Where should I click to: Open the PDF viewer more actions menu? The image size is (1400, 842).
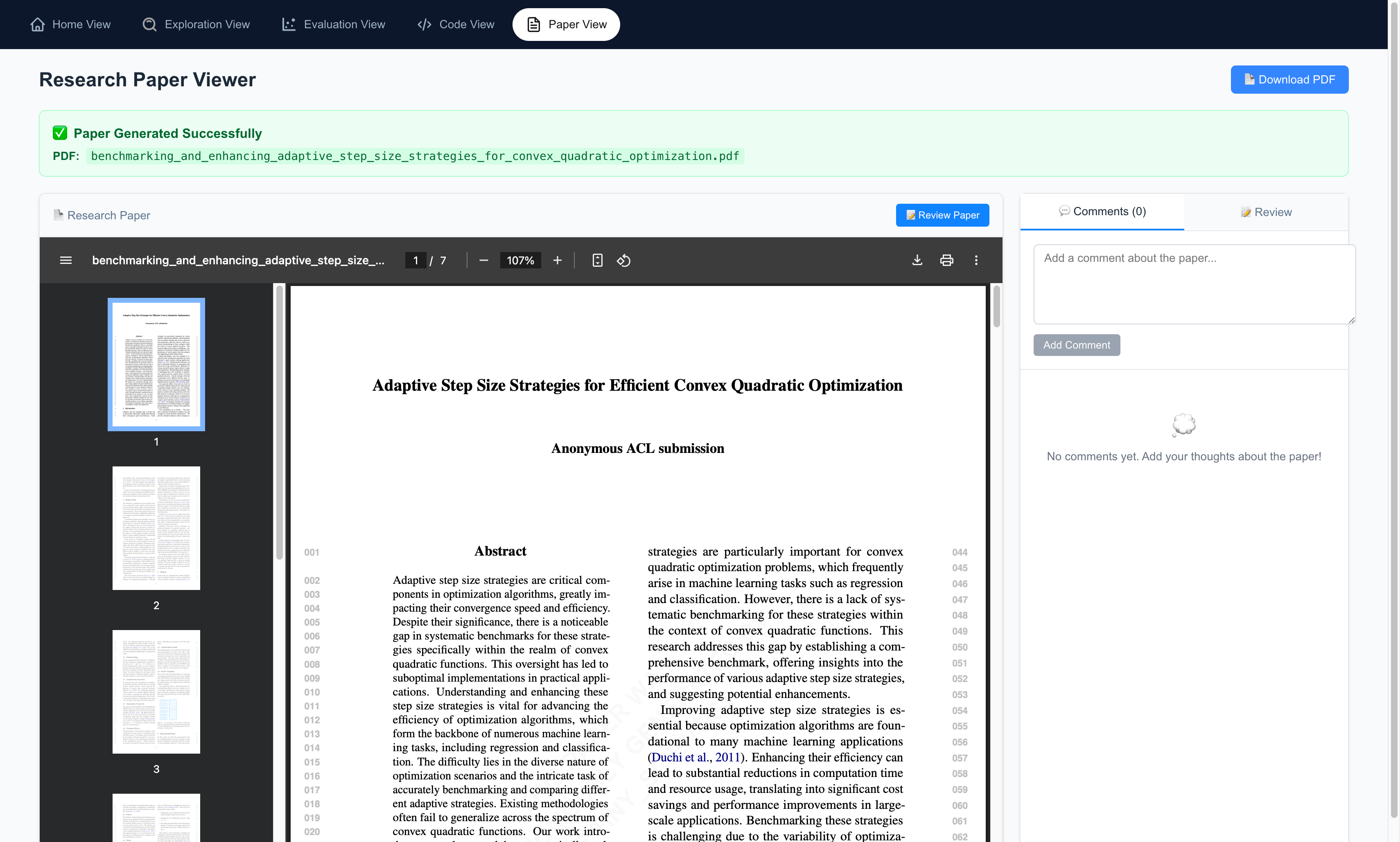coord(976,261)
